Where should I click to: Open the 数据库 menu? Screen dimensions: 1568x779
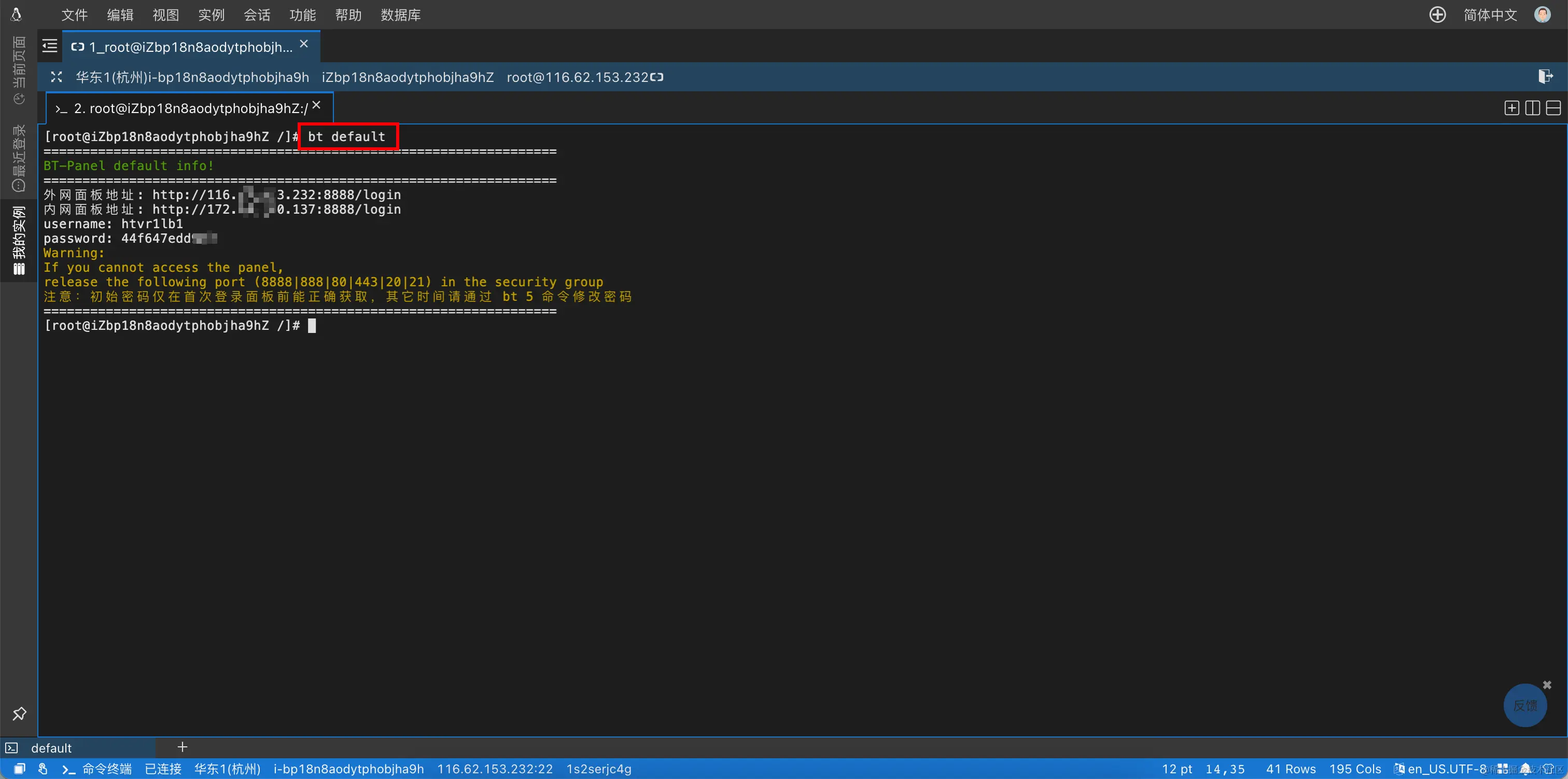[x=400, y=15]
